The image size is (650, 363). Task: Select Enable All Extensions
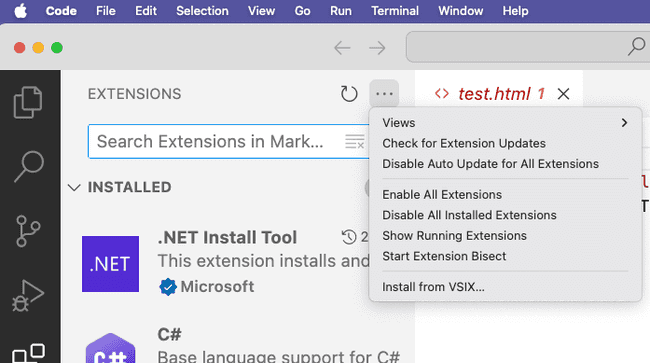[x=442, y=194]
